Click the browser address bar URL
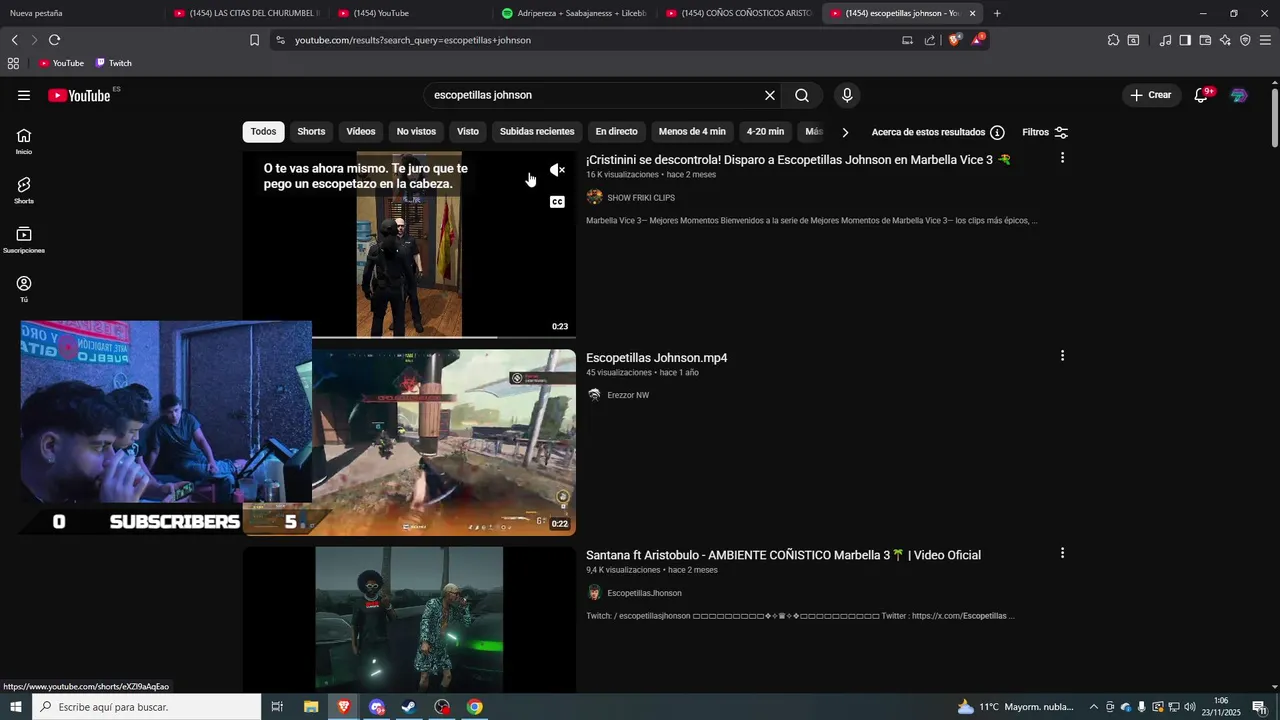 point(413,40)
